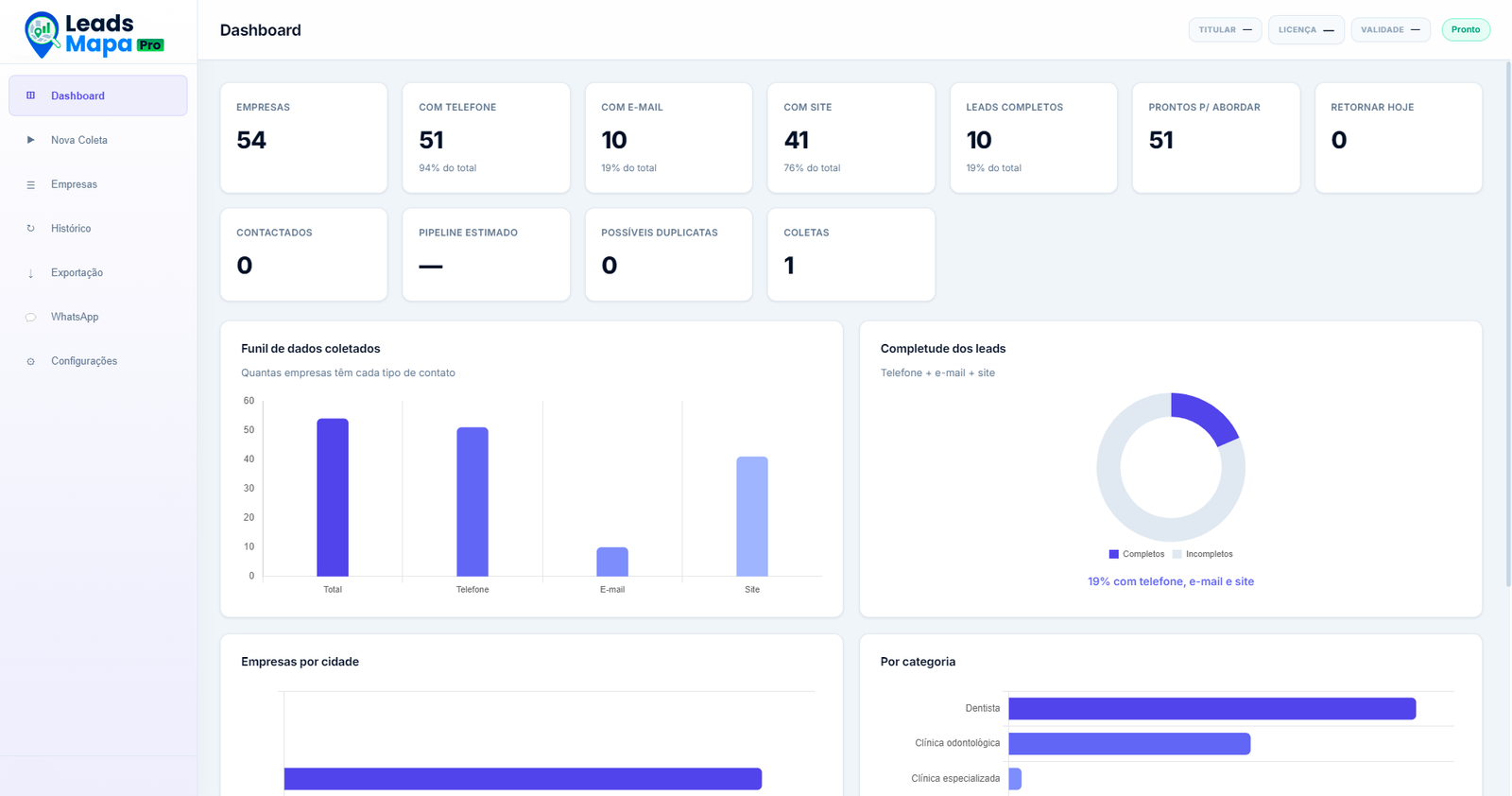Click the 'Empresas por cidade' heading
This screenshot has height=796, width=1512.
coord(300,662)
